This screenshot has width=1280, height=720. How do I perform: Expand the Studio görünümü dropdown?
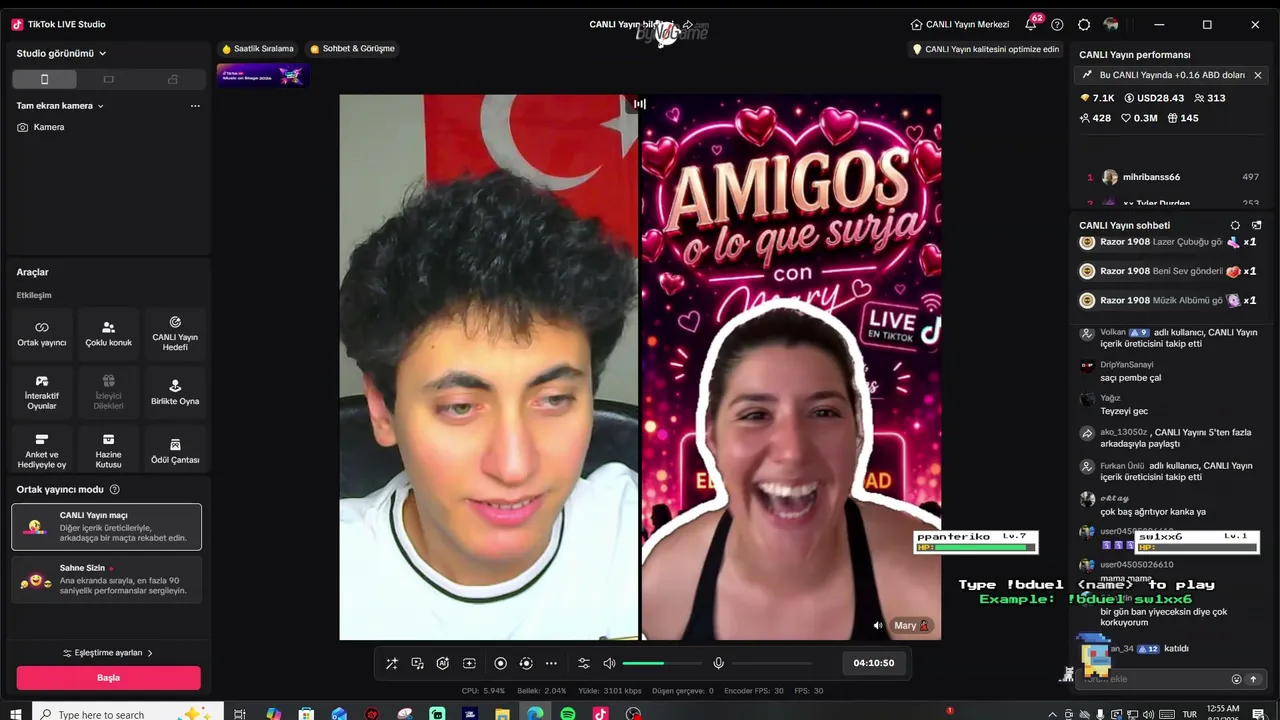[61, 53]
